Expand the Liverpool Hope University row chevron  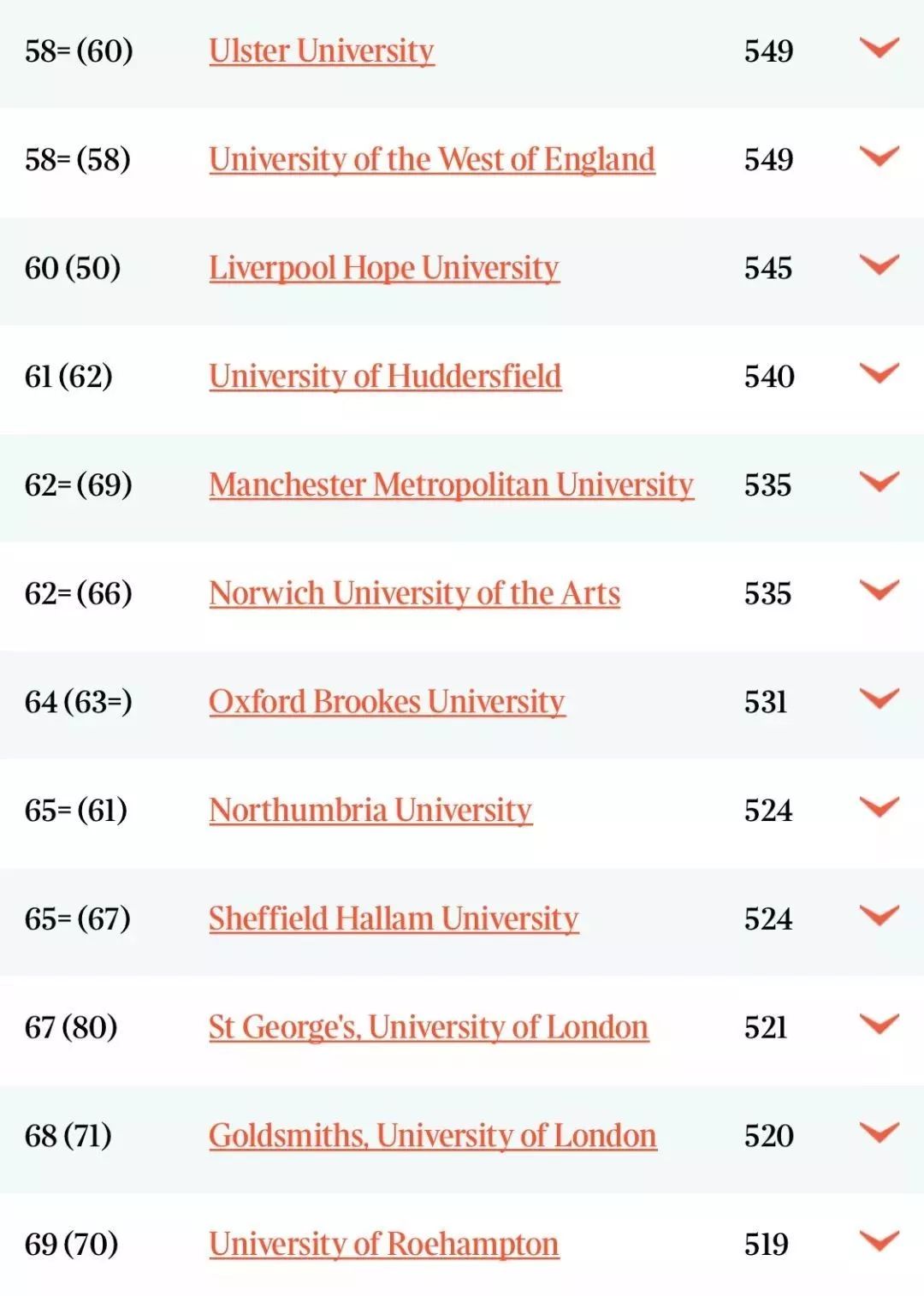pos(880,265)
